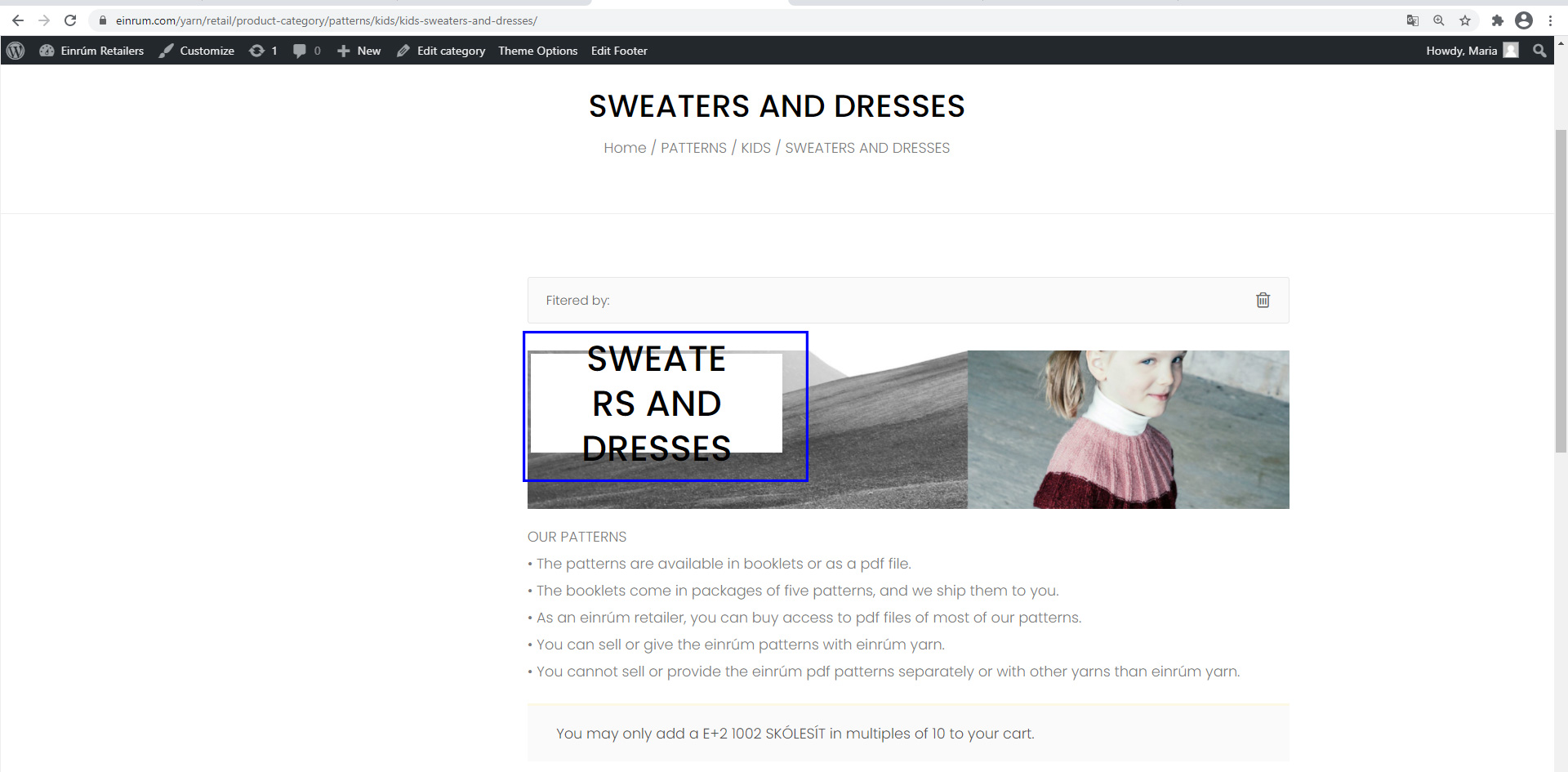Open Theme Options
Screen dimensions: 1568x772
point(538,51)
